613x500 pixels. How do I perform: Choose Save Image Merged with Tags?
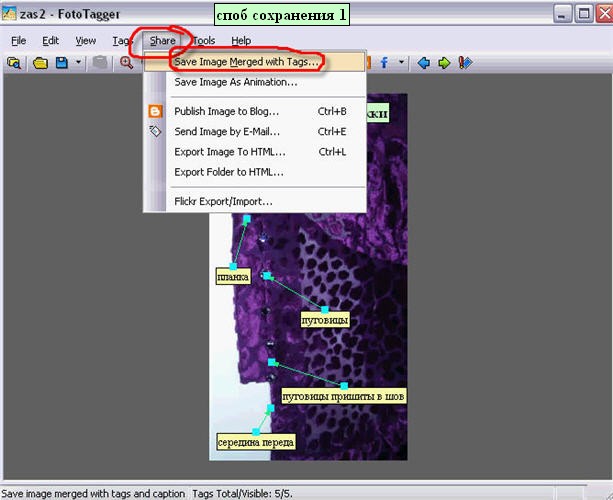point(255,62)
